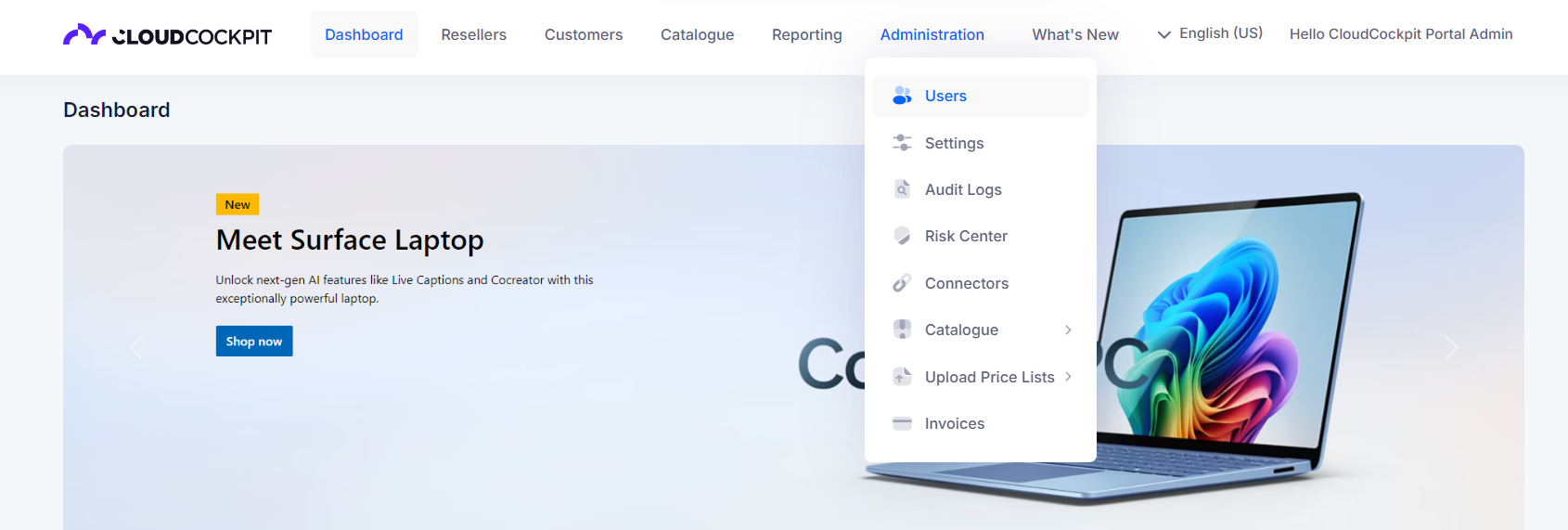Viewport: 1568px width, 530px height.
Task: Select Users in Administration menu
Action: click(981, 96)
